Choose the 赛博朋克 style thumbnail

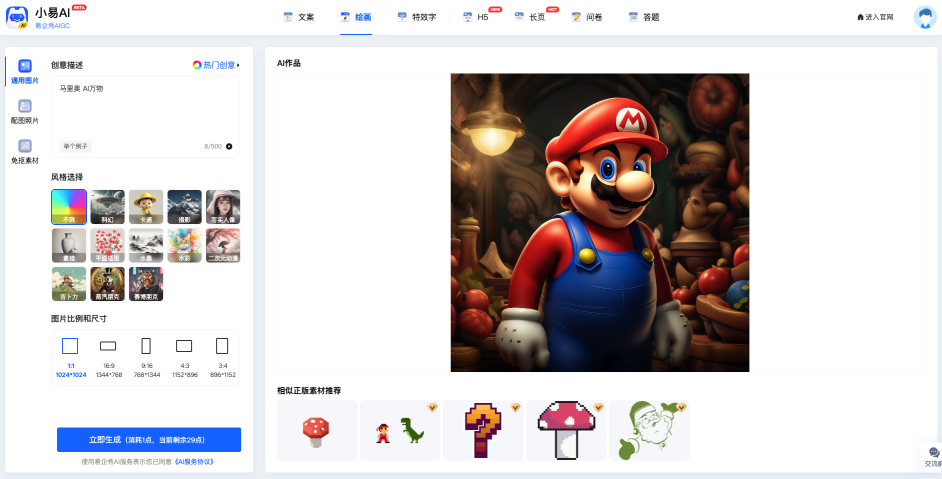pyautogui.click(x=146, y=284)
